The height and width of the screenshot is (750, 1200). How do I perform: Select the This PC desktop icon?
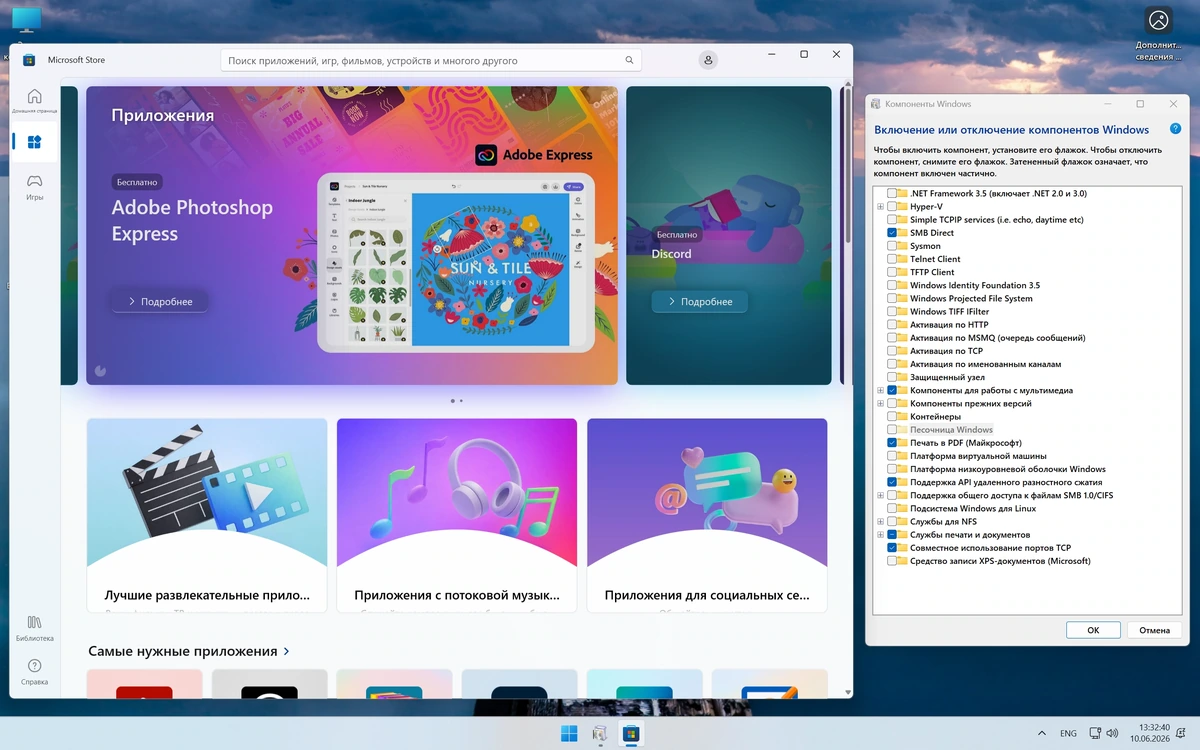pos(26,19)
